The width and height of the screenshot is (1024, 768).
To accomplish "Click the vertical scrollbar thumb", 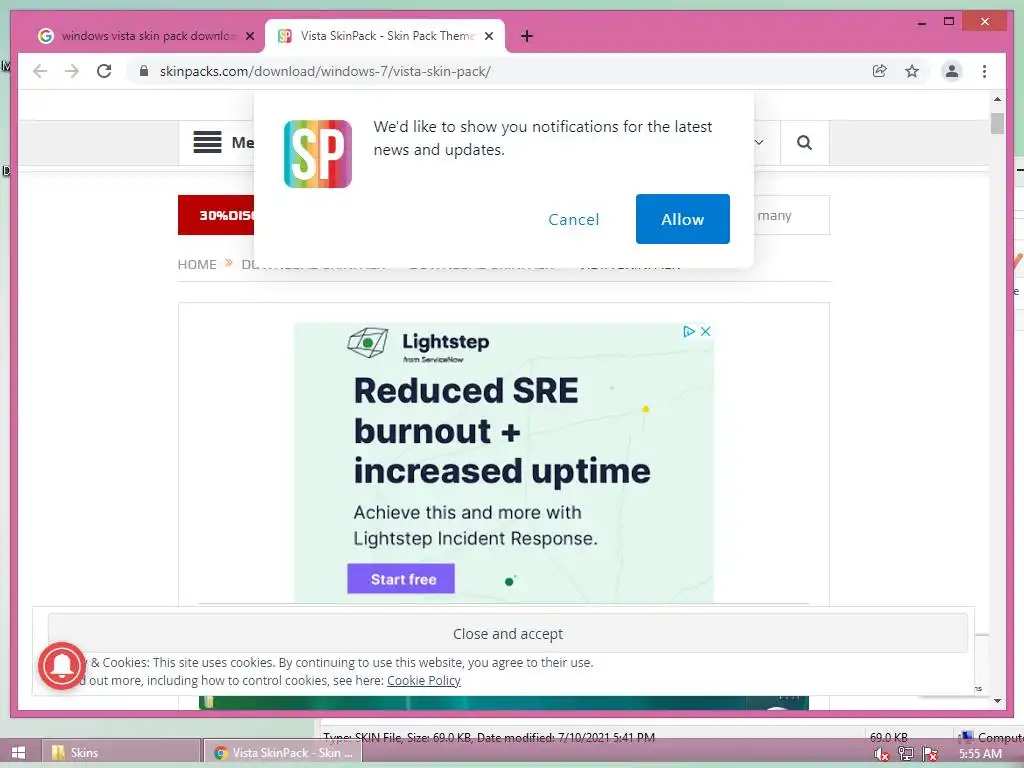I will [x=997, y=123].
